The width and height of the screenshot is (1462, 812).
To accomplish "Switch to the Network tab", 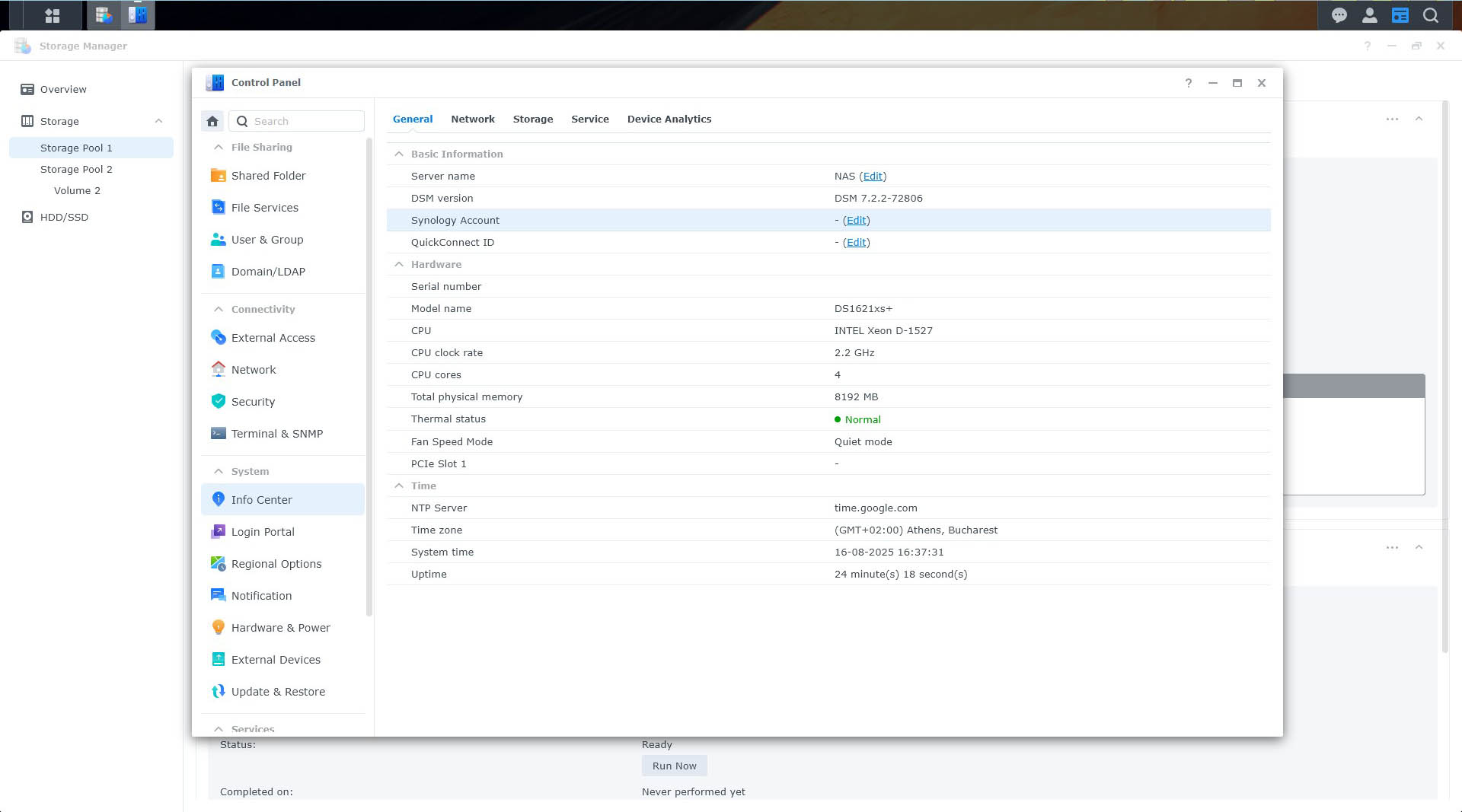I will pos(473,119).
